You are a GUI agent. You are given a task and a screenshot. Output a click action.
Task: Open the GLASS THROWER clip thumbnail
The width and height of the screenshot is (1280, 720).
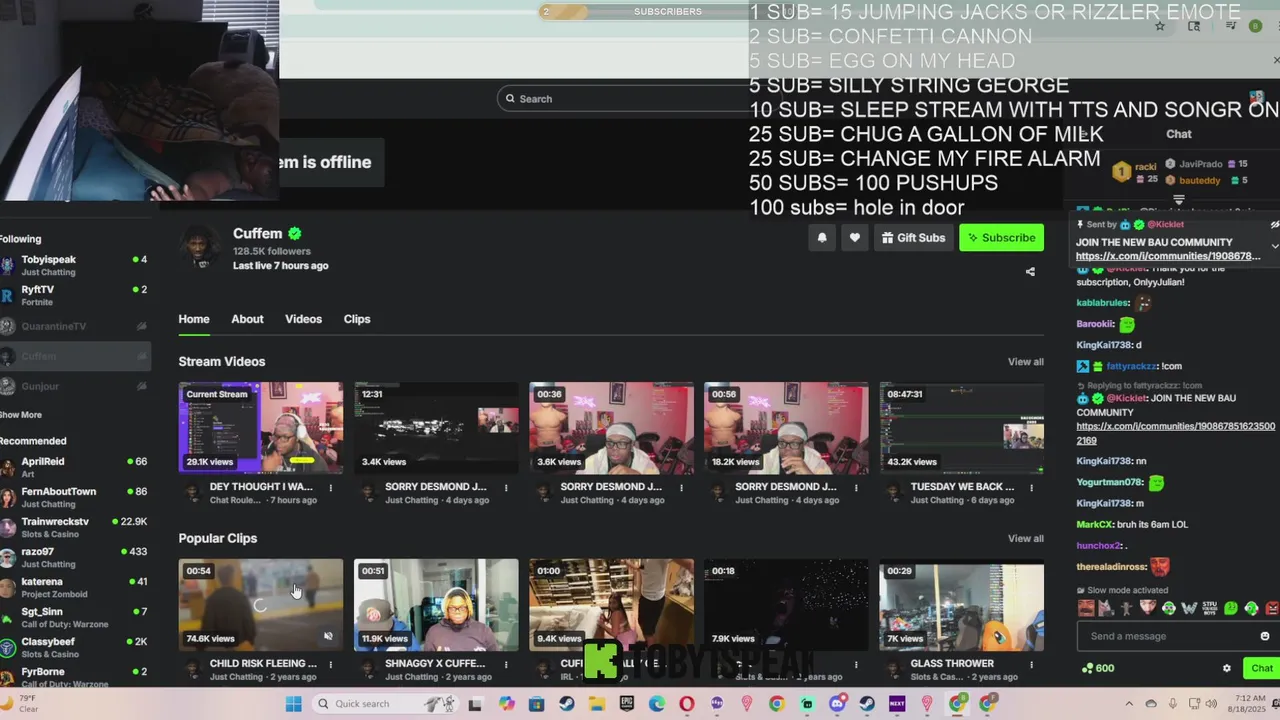961,604
